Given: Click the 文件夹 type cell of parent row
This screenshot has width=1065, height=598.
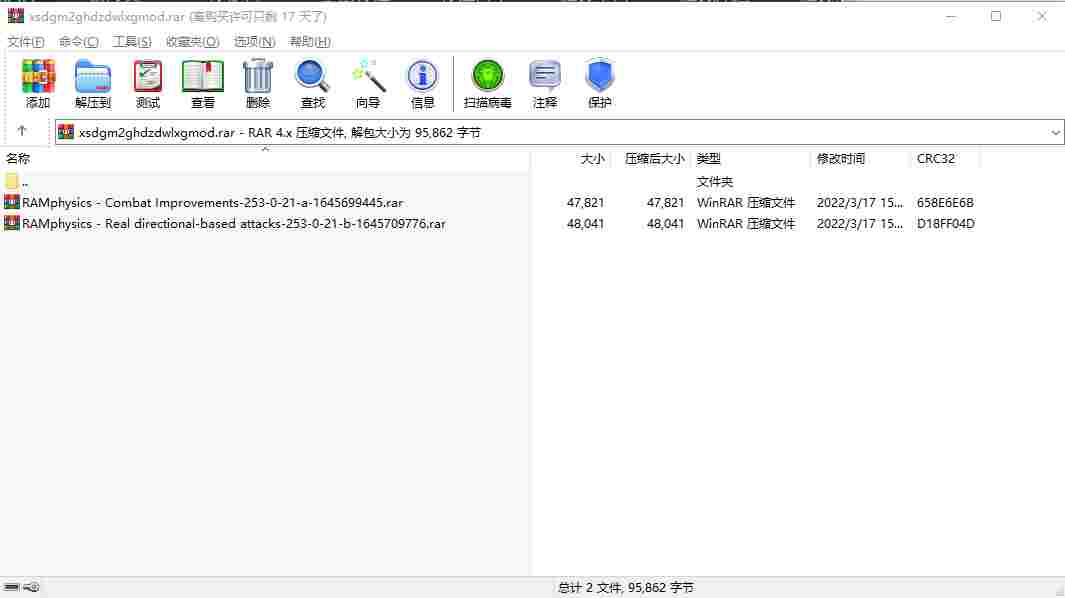Looking at the screenshot, I should (715, 181).
